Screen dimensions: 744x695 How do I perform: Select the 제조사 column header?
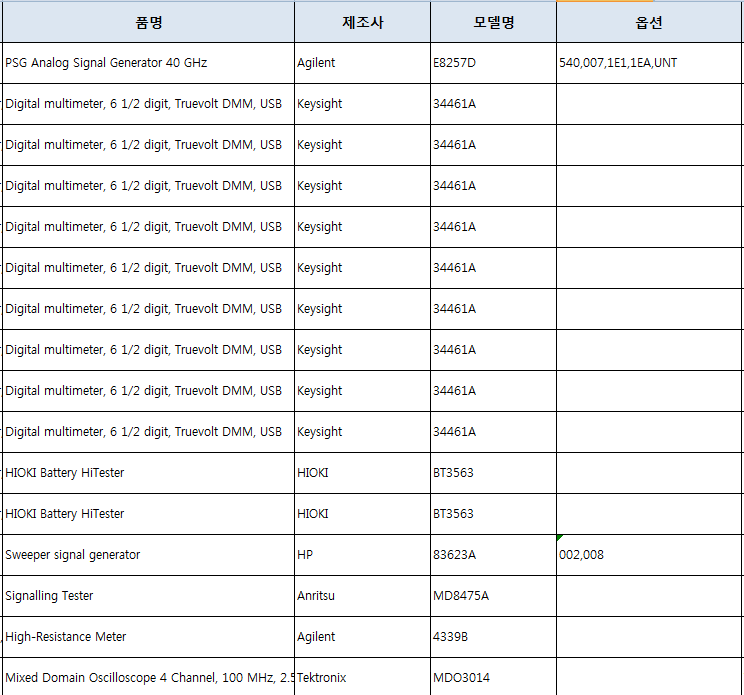tap(362, 22)
